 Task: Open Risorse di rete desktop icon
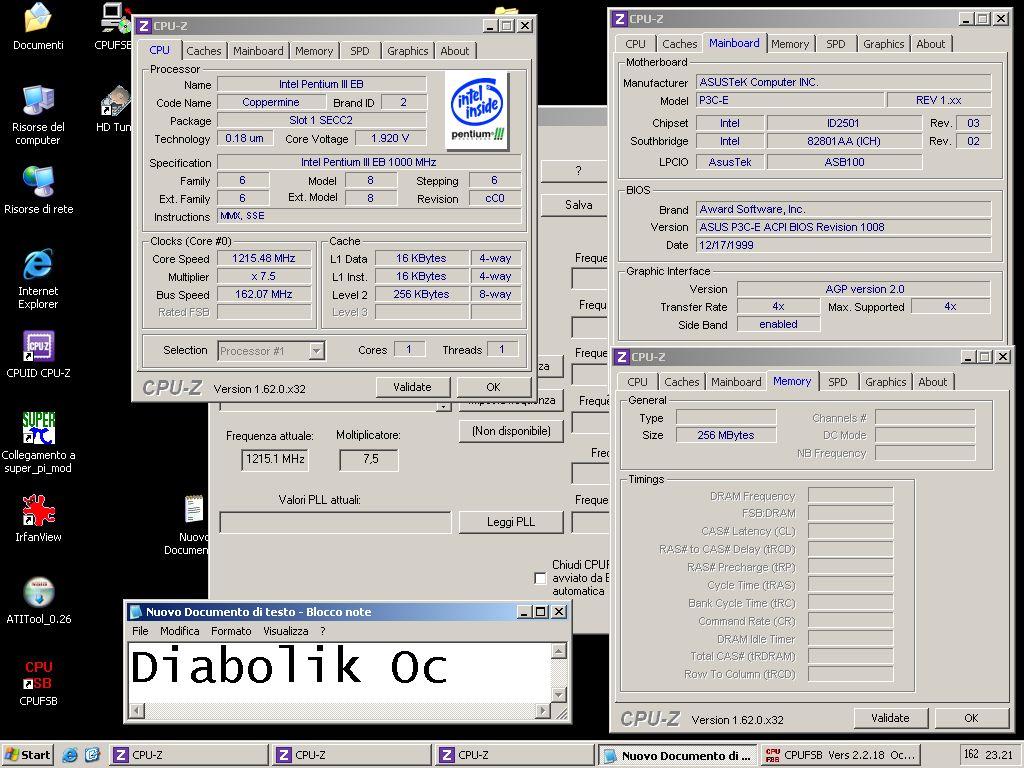(x=38, y=190)
